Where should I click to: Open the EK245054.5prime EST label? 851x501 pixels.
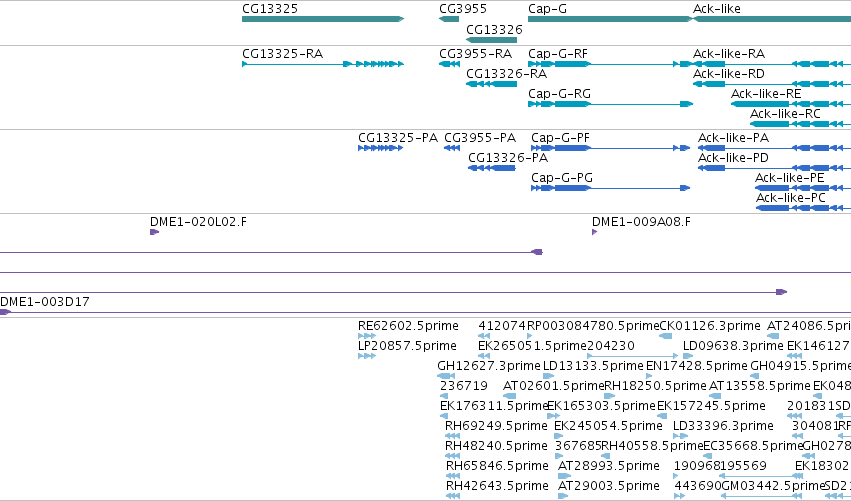[x=608, y=426]
